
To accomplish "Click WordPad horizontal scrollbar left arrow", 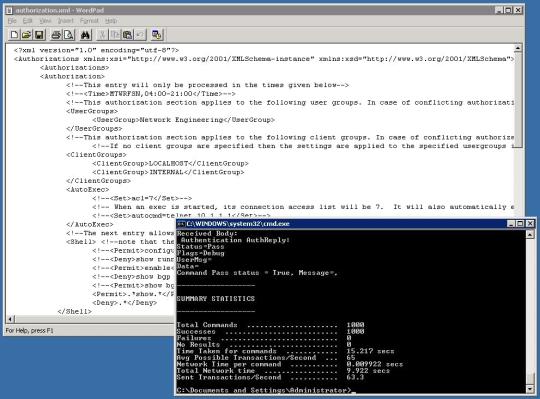I will [10, 319].
